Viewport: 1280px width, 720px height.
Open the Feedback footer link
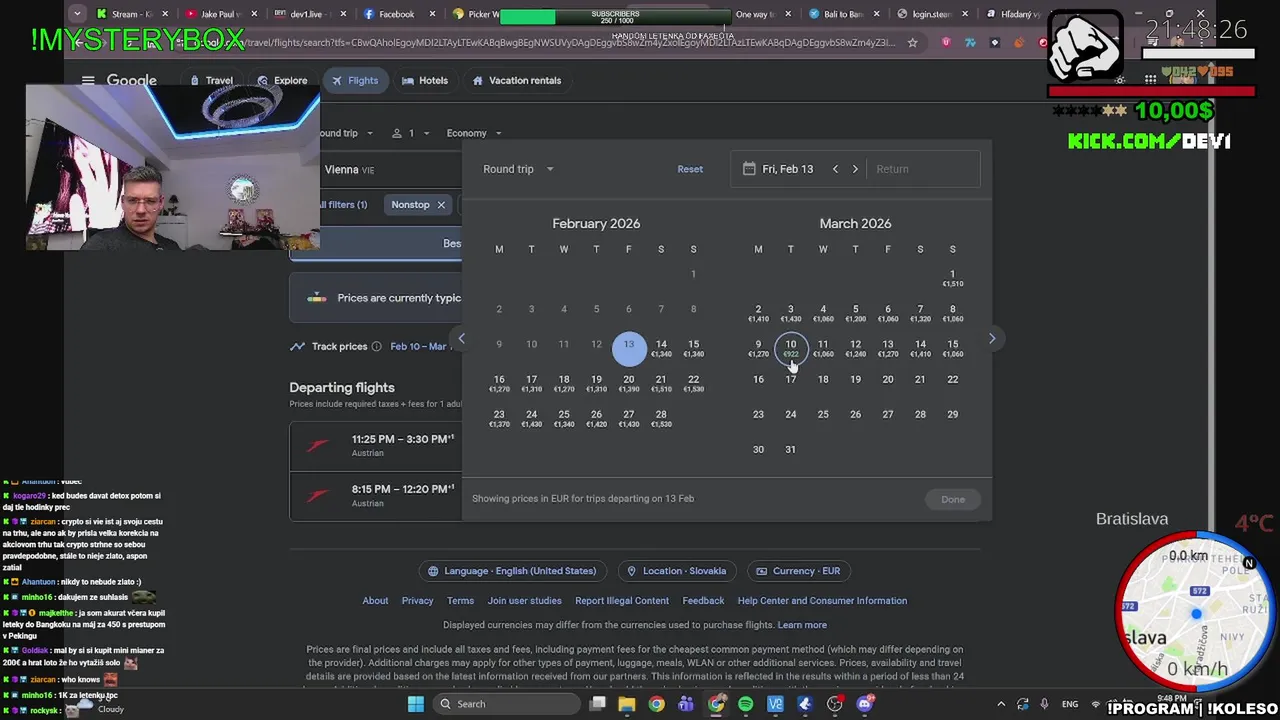point(703,601)
